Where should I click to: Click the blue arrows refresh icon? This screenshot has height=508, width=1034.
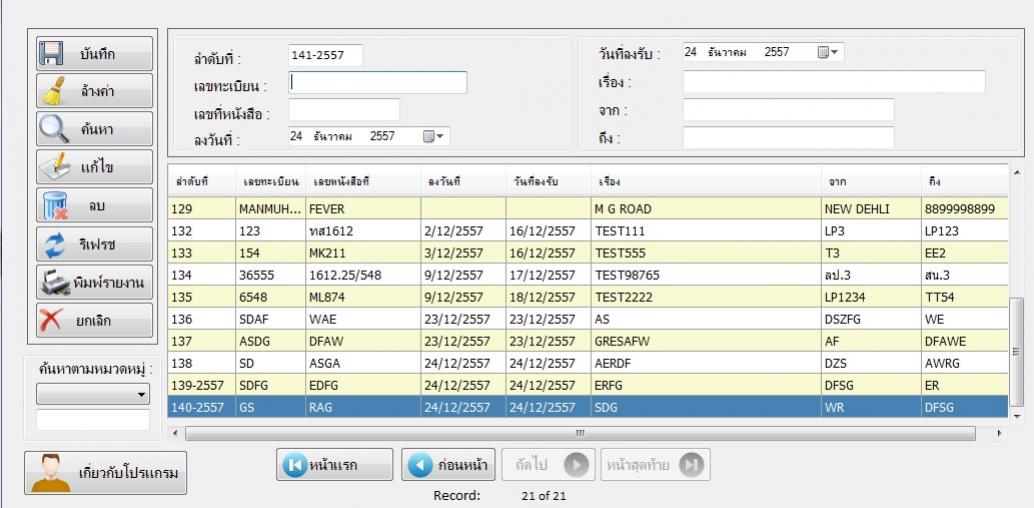click(55, 243)
